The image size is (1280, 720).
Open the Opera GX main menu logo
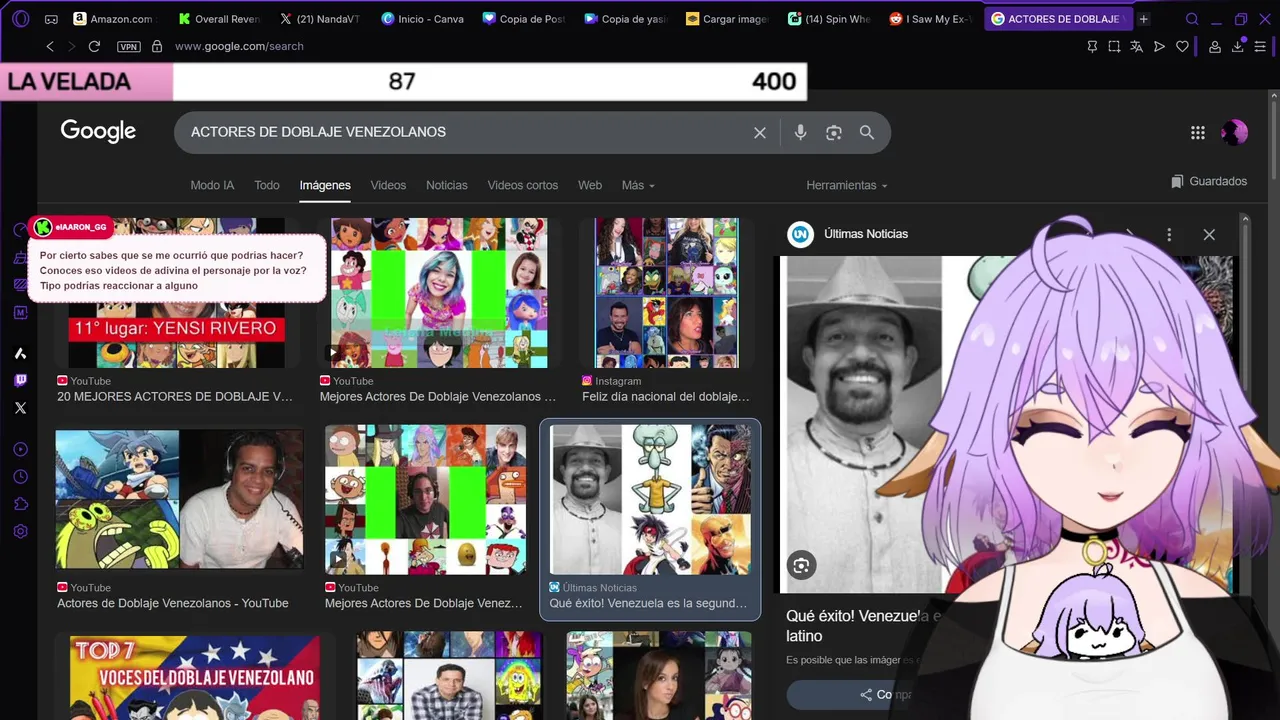21,19
